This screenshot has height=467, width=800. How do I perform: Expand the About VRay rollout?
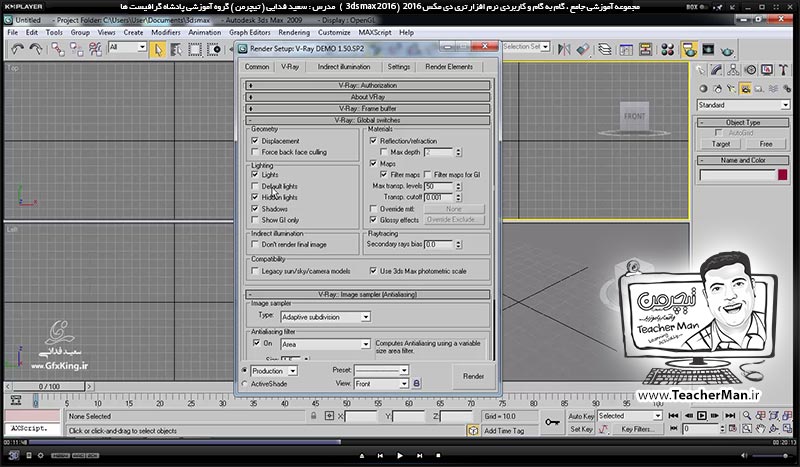(368, 96)
